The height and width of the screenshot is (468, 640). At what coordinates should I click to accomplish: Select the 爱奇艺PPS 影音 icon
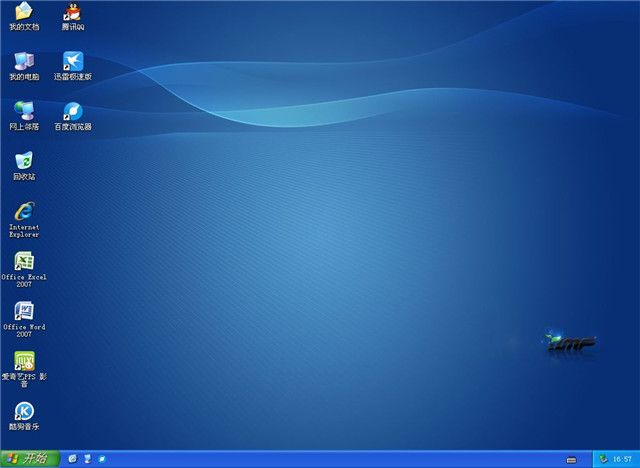click(24, 361)
